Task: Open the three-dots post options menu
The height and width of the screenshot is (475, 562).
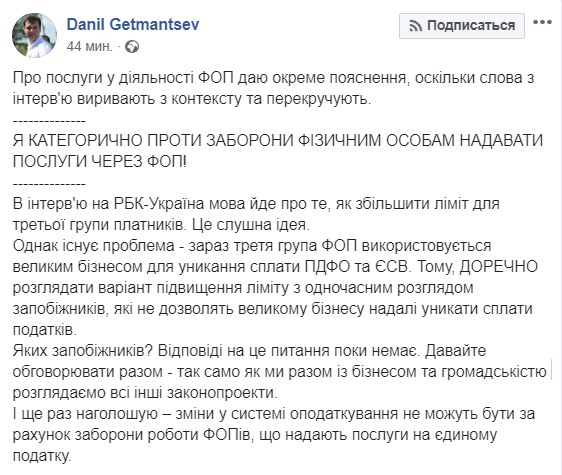Action: (x=542, y=22)
